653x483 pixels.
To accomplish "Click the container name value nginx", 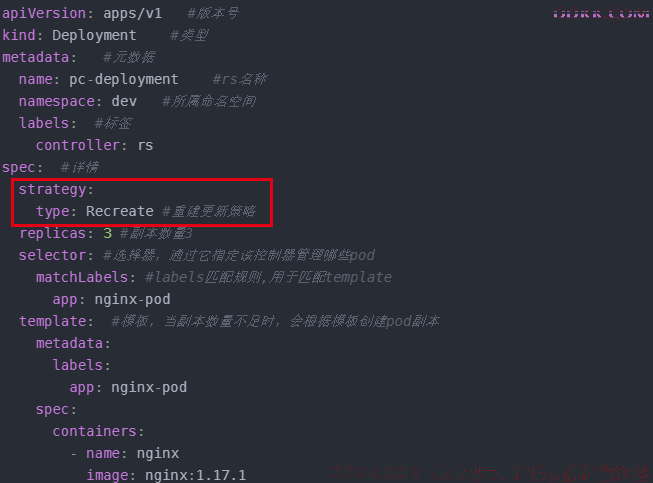I will click(x=158, y=453).
